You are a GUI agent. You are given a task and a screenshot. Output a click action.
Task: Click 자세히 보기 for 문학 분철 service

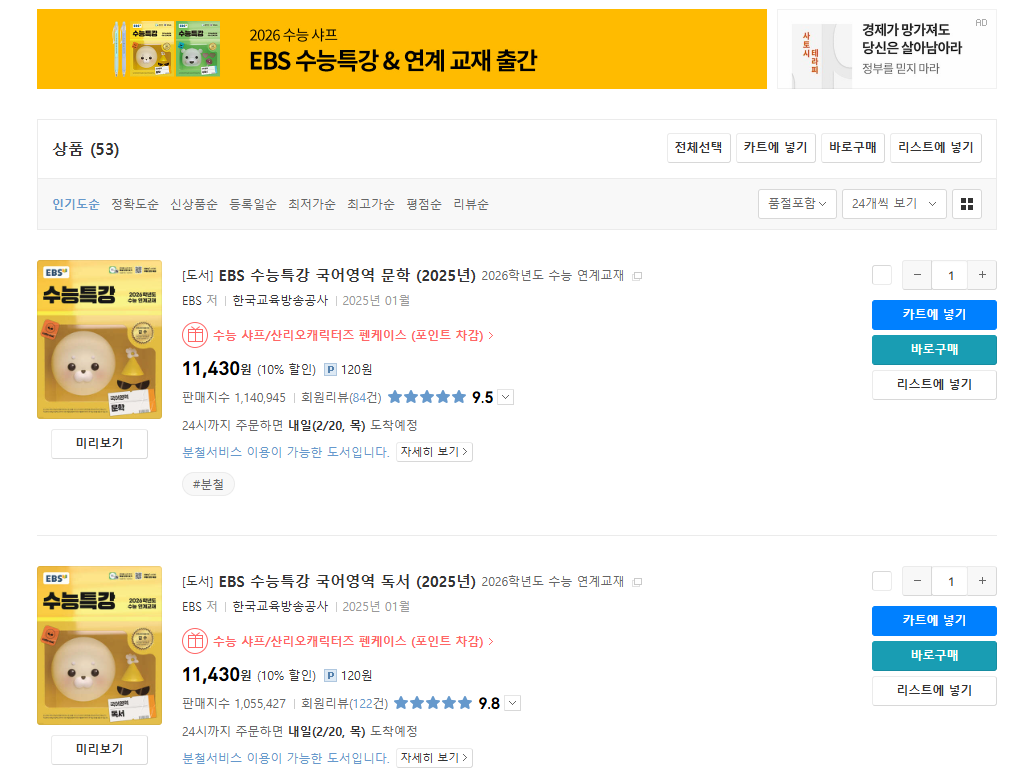point(434,452)
